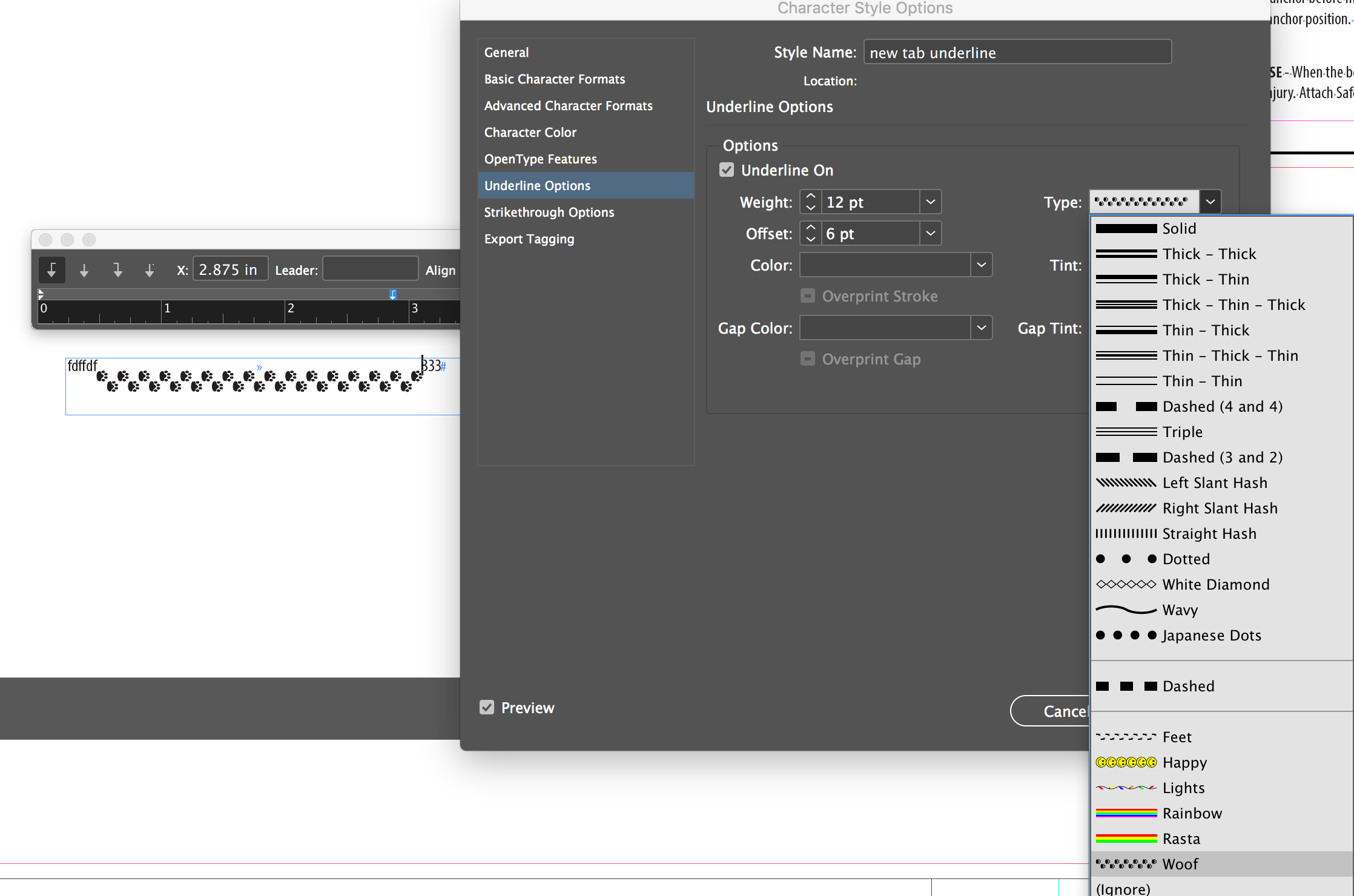Select the left-justified tab icon
The width and height of the screenshot is (1354, 896).
(x=52, y=270)
